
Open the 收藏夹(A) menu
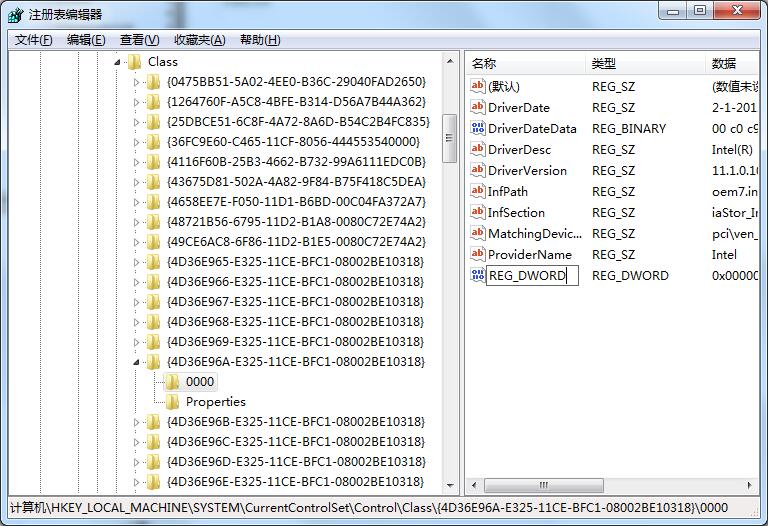pos(199,40)
